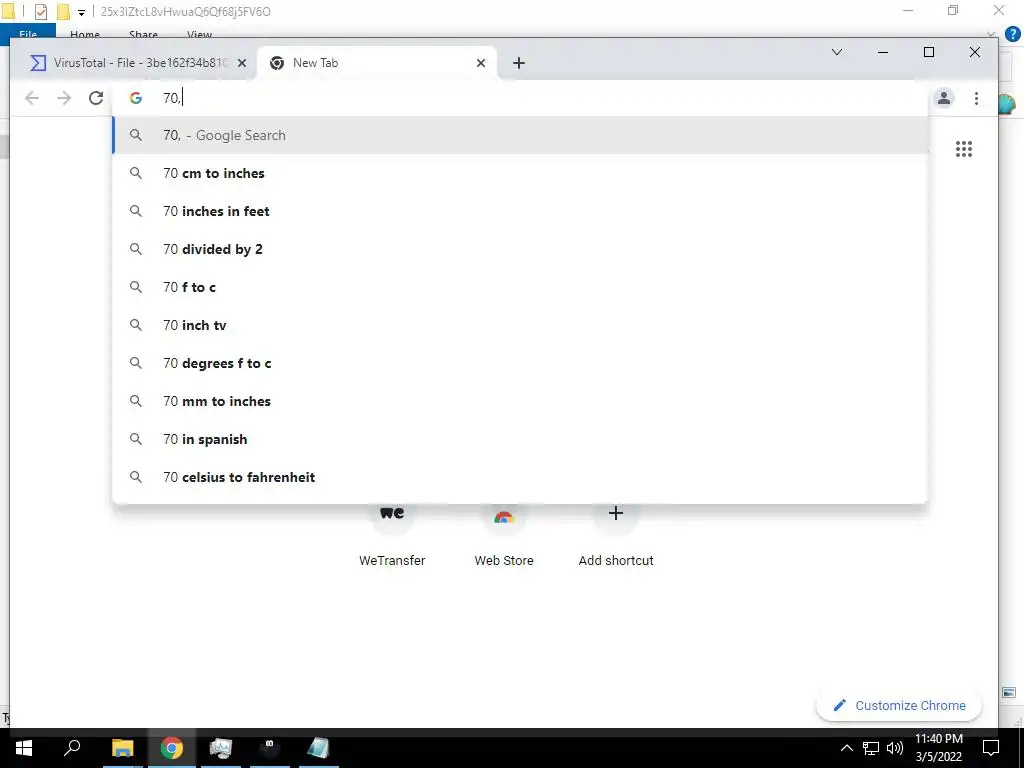
Task: Click the notepad-like taskbar app icon
Action: pos(318,748)
